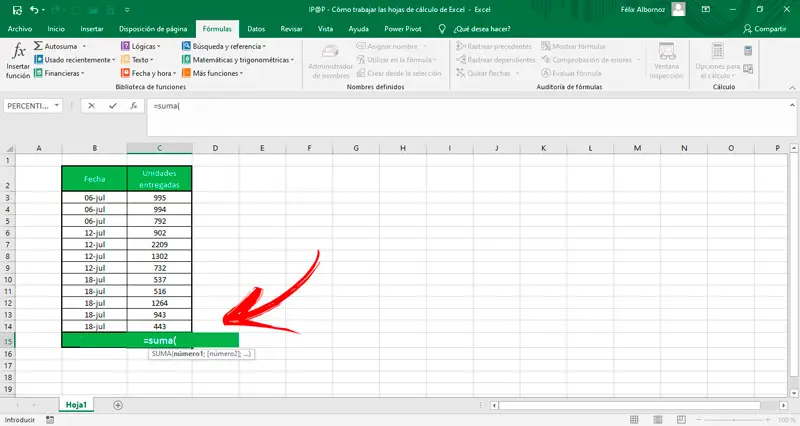
Task: Click cell containing 2209
Action: 160,244
